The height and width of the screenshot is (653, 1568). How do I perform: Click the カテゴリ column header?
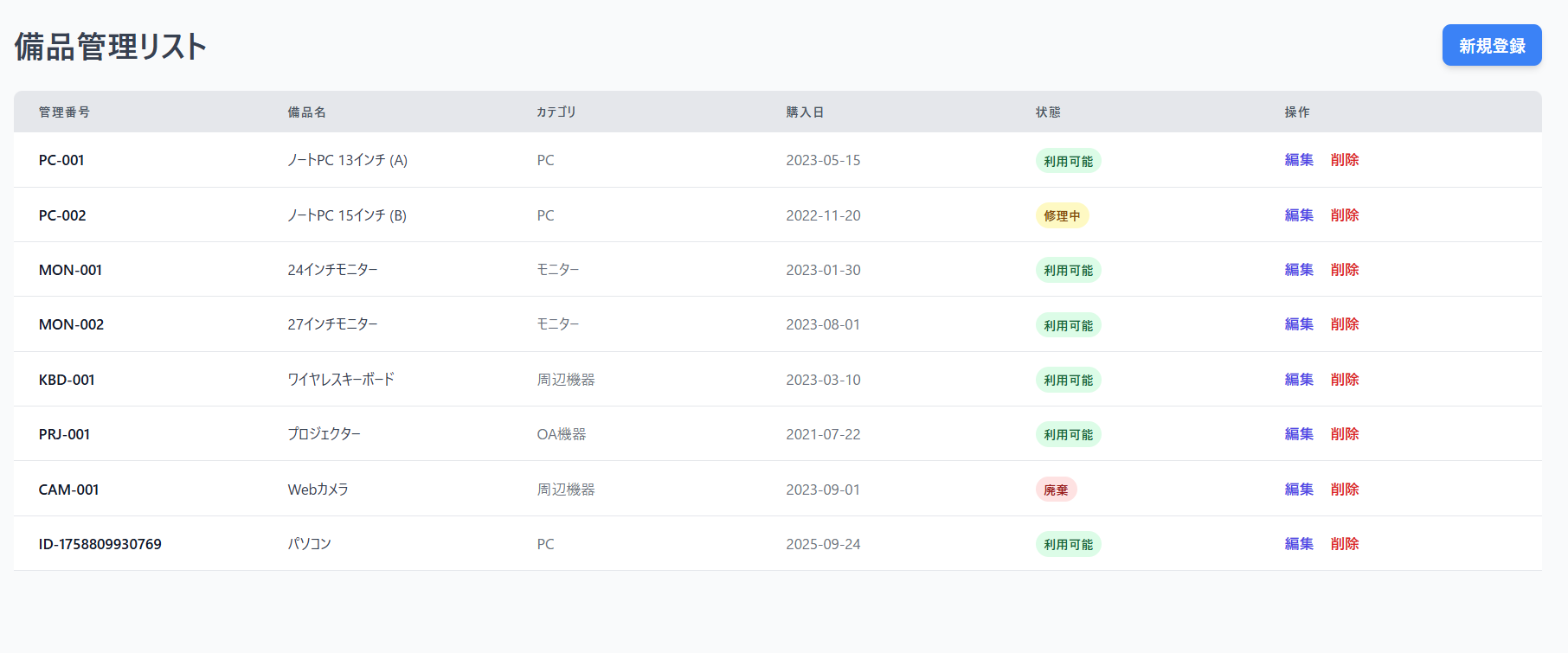[x=556, y=112]
